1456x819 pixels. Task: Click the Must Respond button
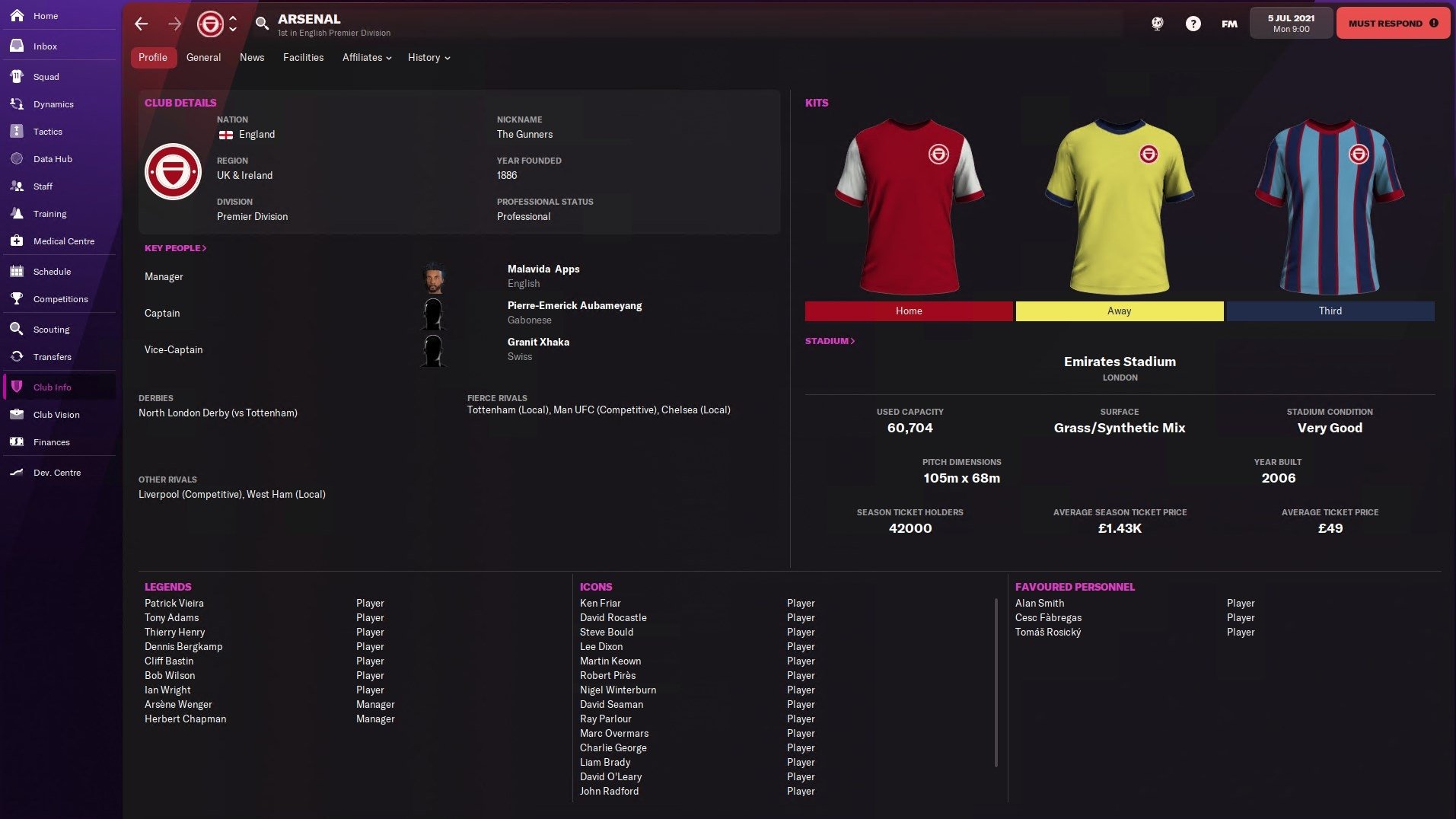(x=1393, y=24)
